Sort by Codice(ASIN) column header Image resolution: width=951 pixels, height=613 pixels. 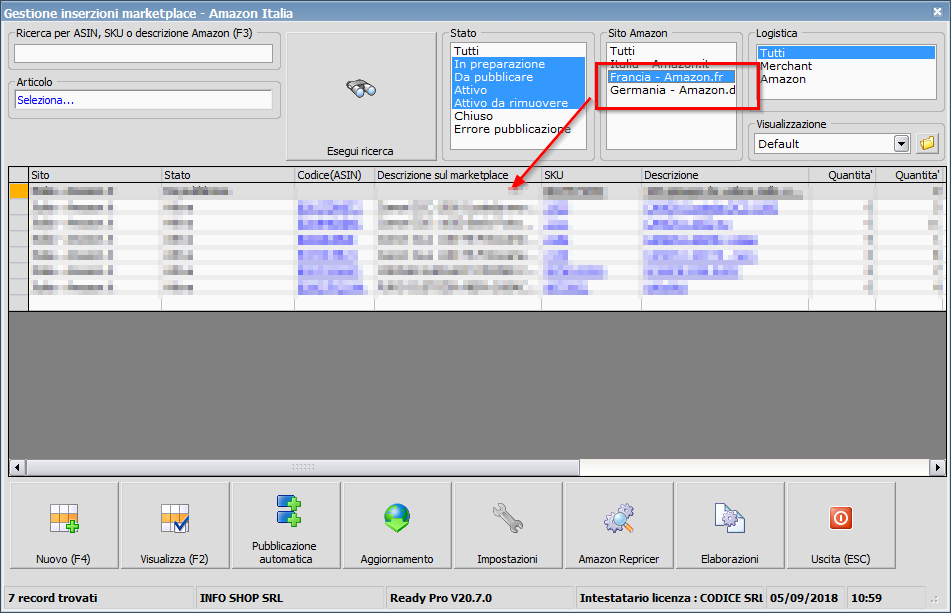click(335, 175)
